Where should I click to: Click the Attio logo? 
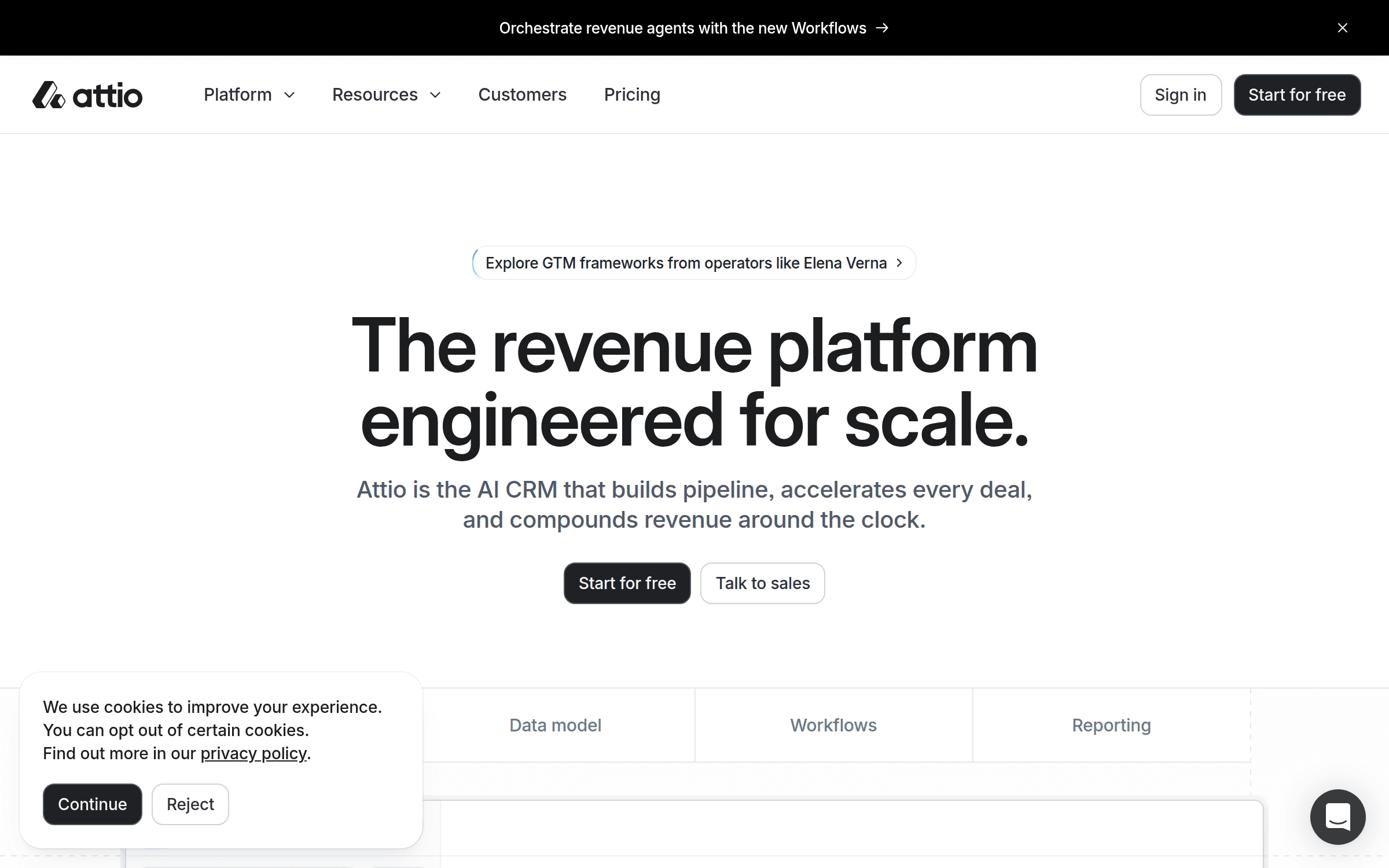point(87,95)
